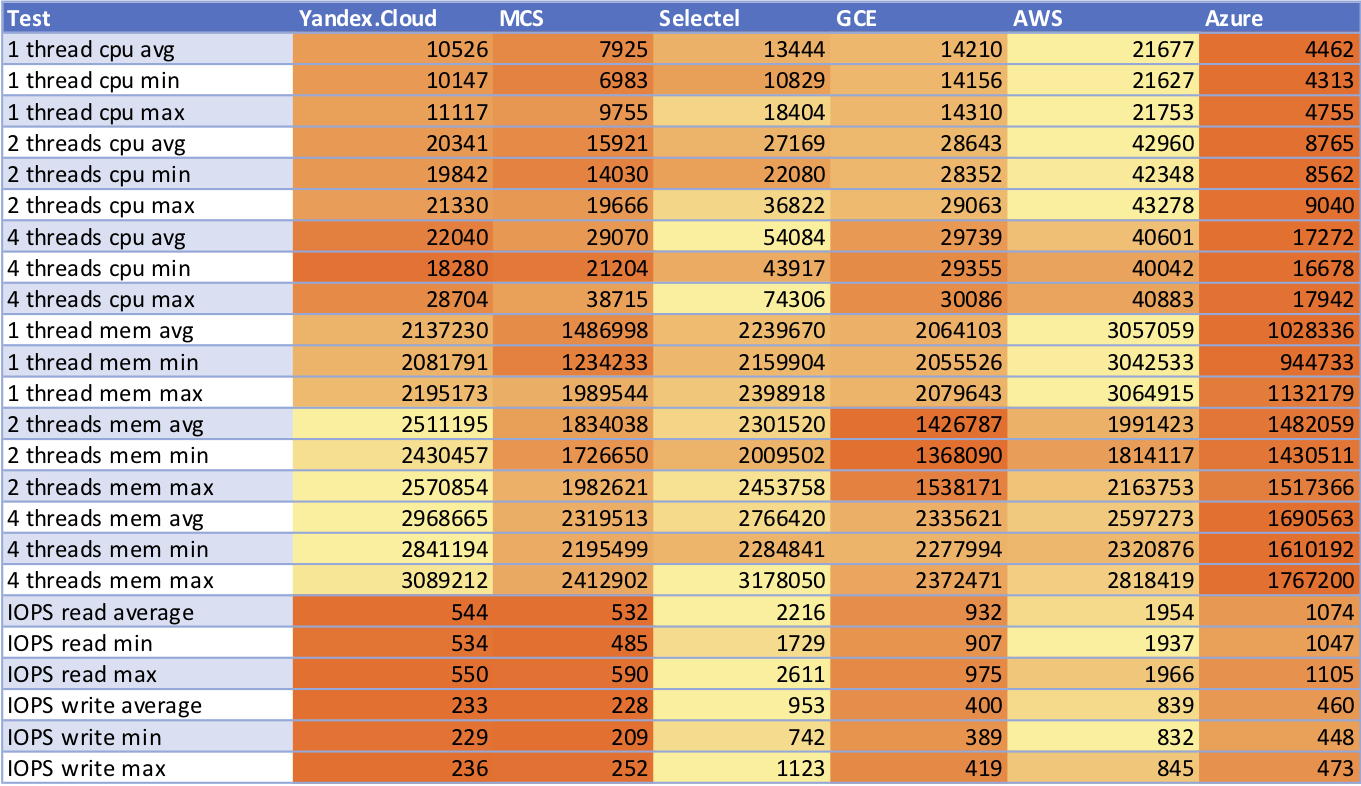Select the '1 thread cpu max' row label

pyautogui.click(x=147, y=111)
